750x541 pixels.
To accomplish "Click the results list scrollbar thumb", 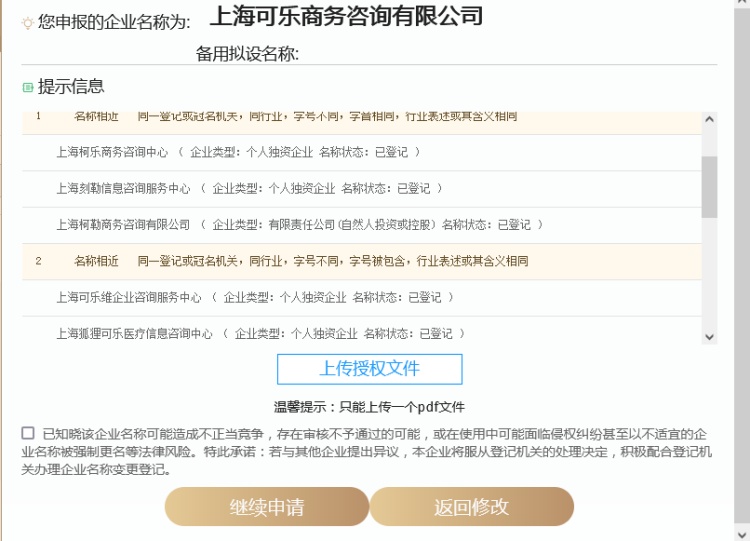I will click(710, 186).
